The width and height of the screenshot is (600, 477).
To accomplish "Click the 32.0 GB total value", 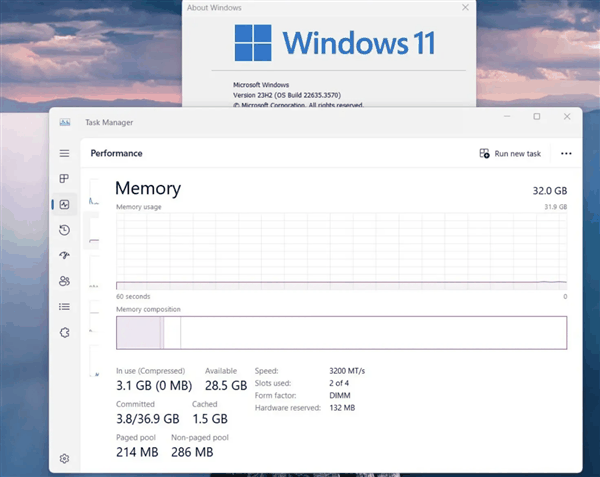I will [549, 190].
